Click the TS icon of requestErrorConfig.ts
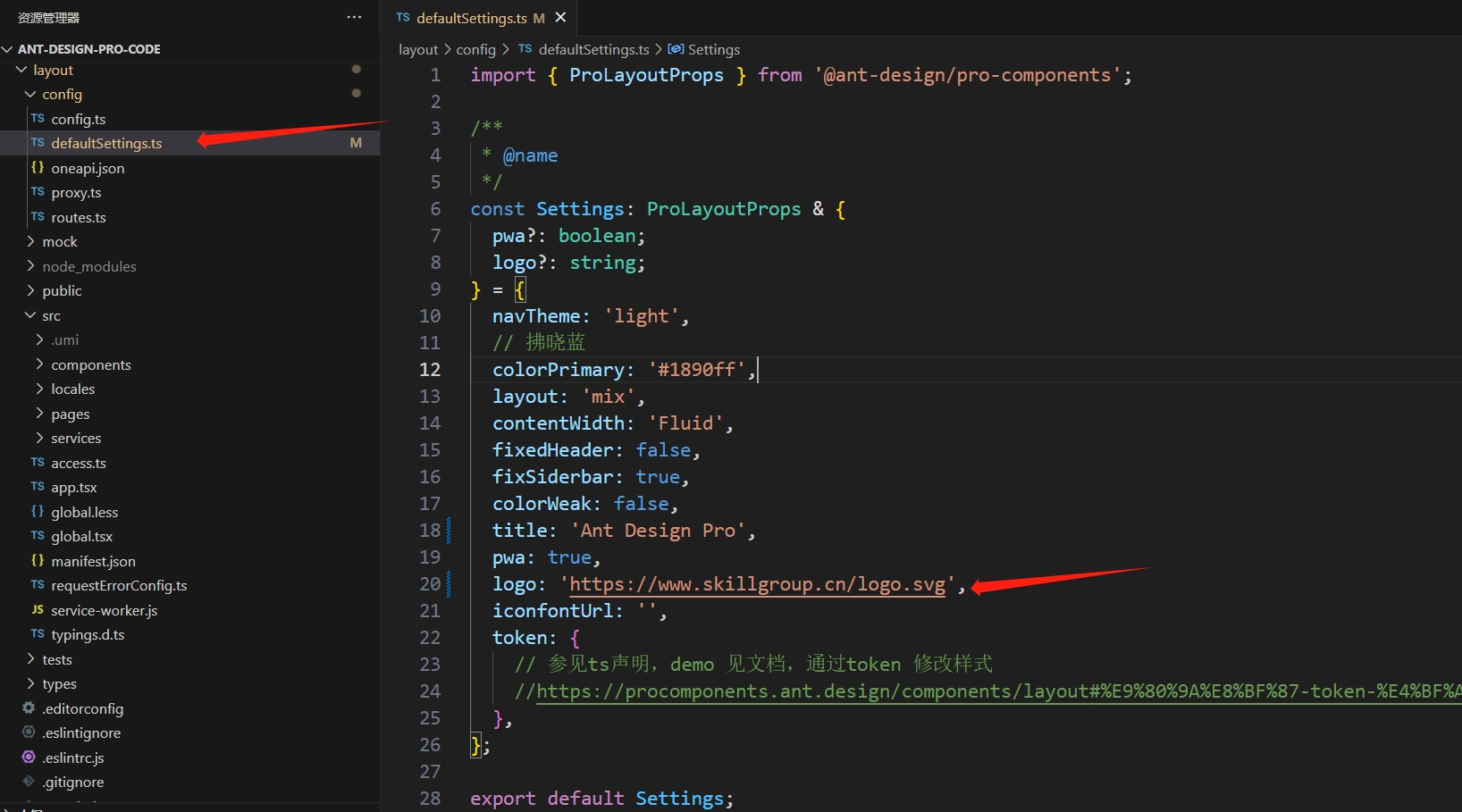This screenshot has width=1462, height=812. 38,585
